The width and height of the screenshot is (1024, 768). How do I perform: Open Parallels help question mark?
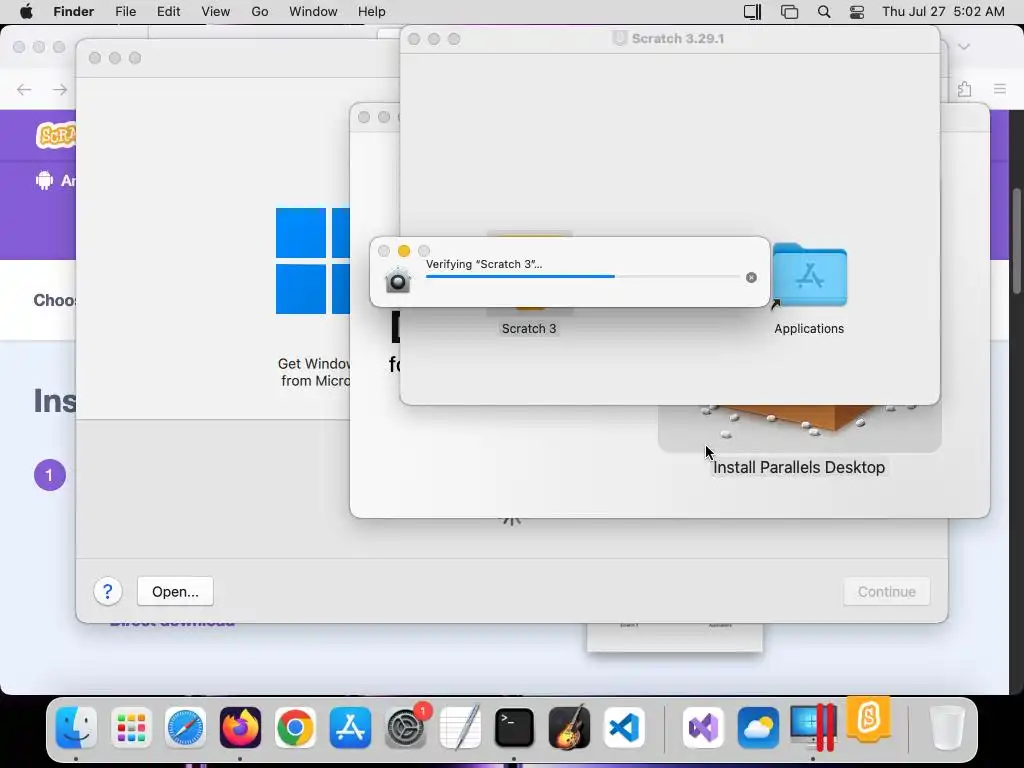click(x=108, y=592)
